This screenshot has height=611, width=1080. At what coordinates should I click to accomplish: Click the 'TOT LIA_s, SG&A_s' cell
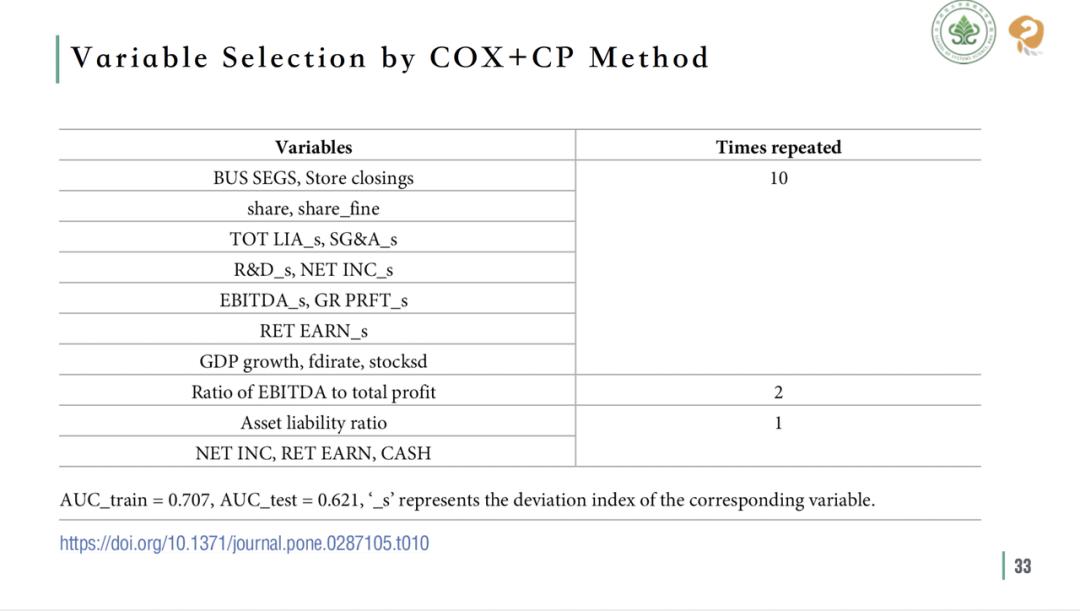tap(313, 239)
